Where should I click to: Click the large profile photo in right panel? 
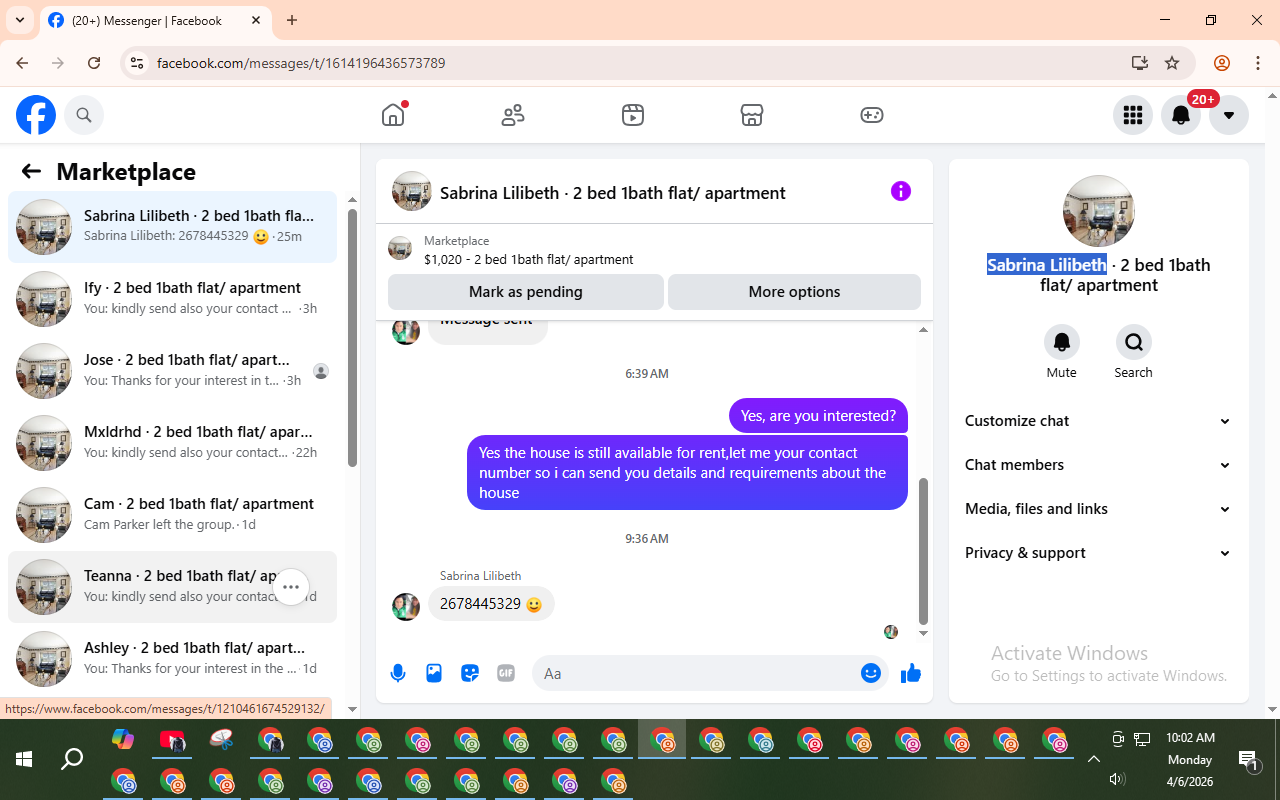click(1098, 211)
